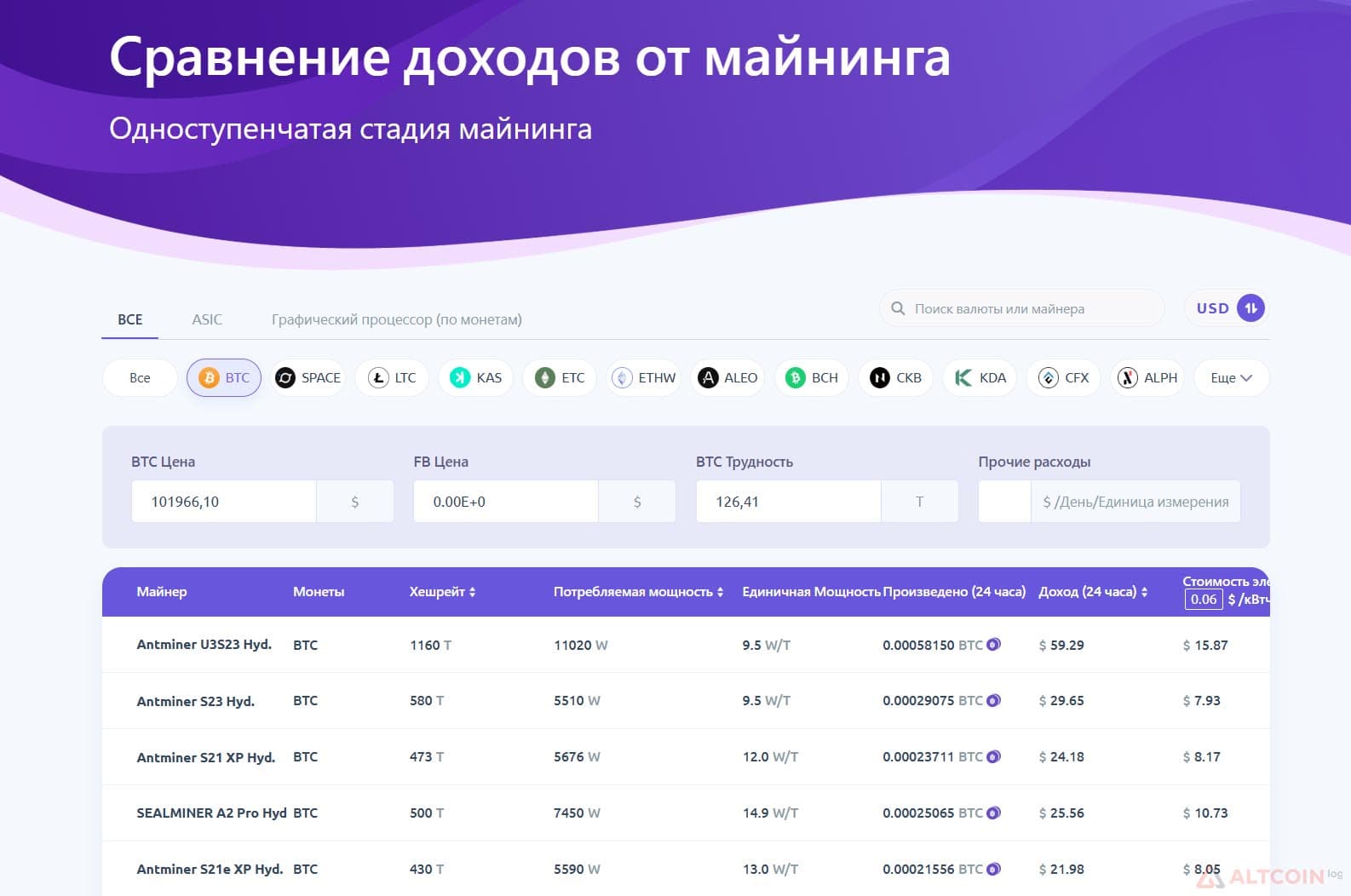Sort table by Хешрейт column
Image resolution: width=1351 pixels, height=896 pixels.
coord(442,591)
